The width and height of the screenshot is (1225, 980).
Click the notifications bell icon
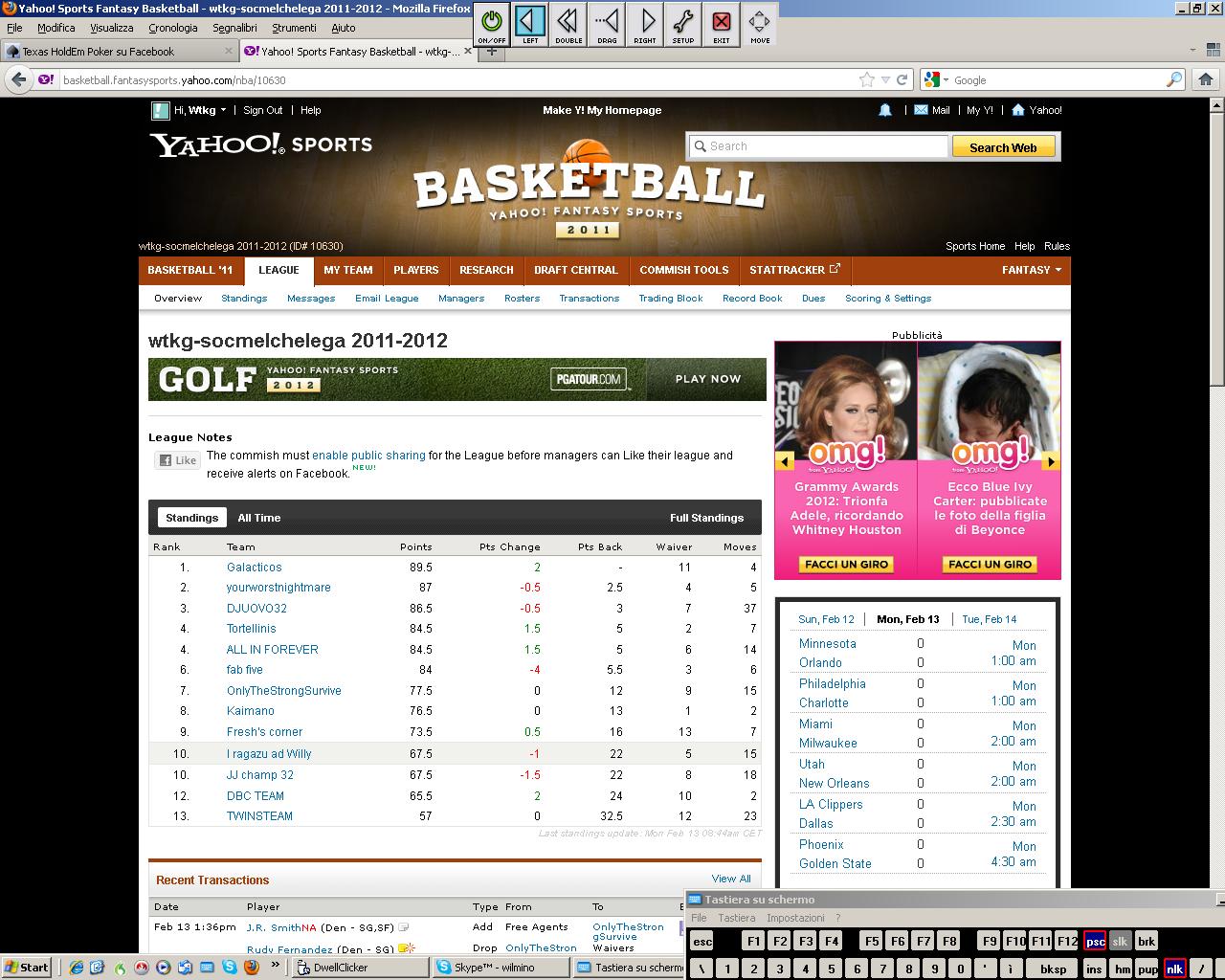pos(885,110)
